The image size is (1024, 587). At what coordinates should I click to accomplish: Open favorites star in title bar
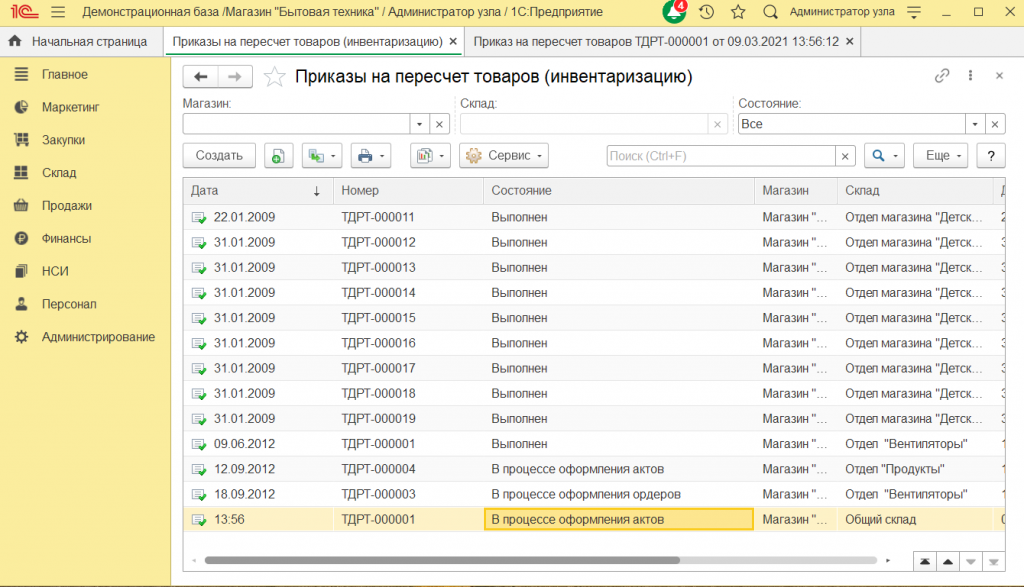738,12
